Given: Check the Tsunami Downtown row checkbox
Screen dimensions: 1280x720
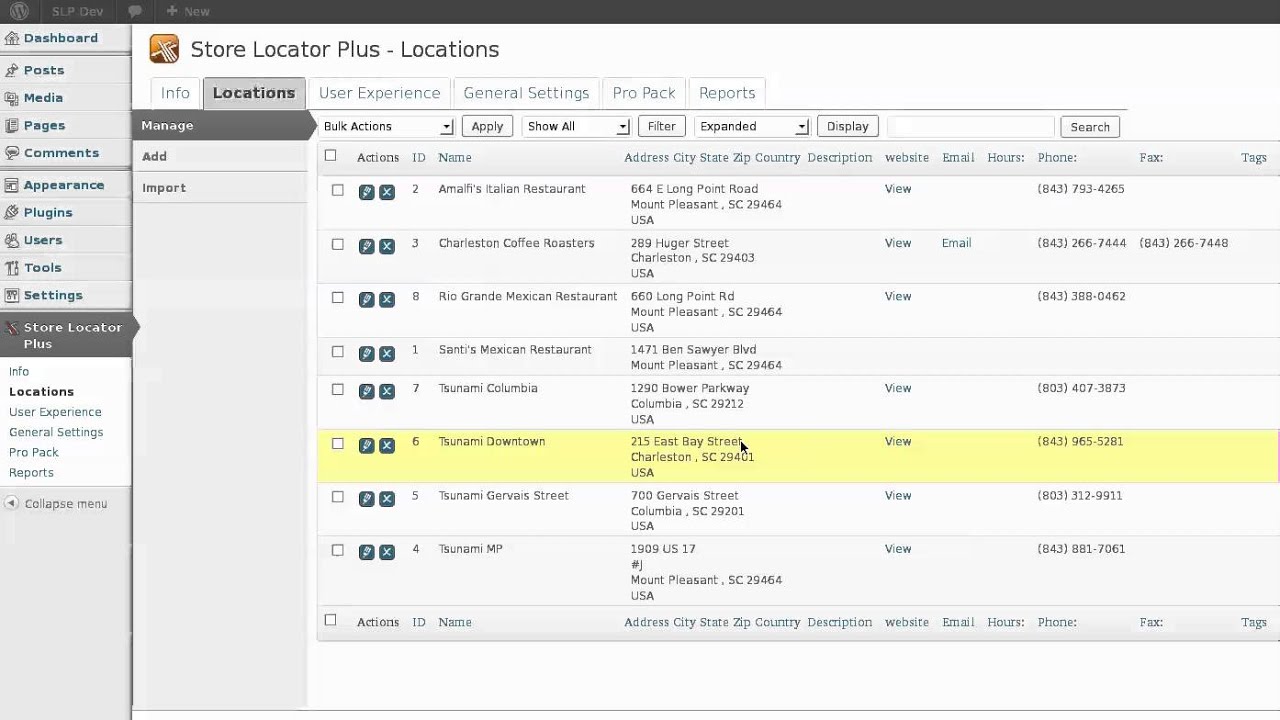Looking at the screenshot, I should click(337, 443).
